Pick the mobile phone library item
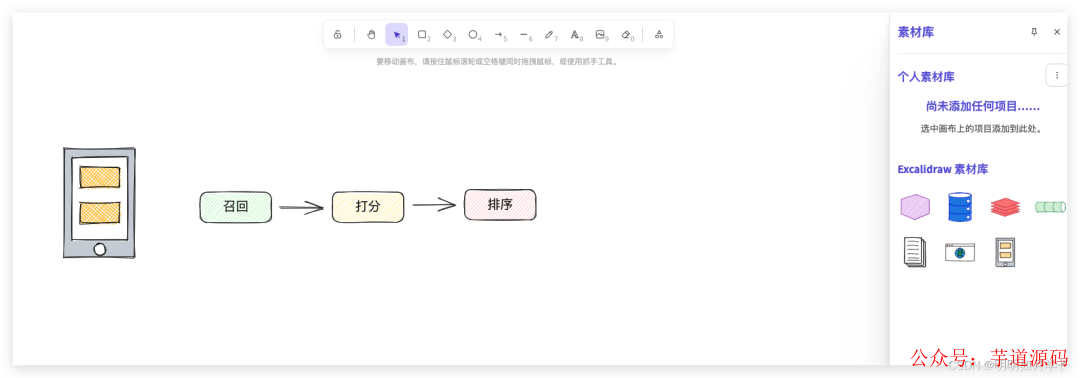 click(1005, 252)
